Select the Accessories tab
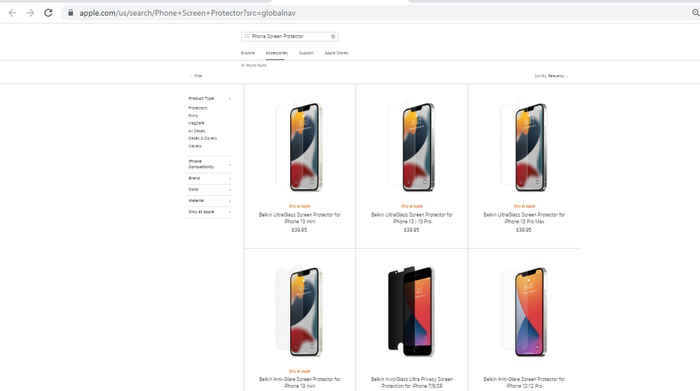 (x=277, y=53)
